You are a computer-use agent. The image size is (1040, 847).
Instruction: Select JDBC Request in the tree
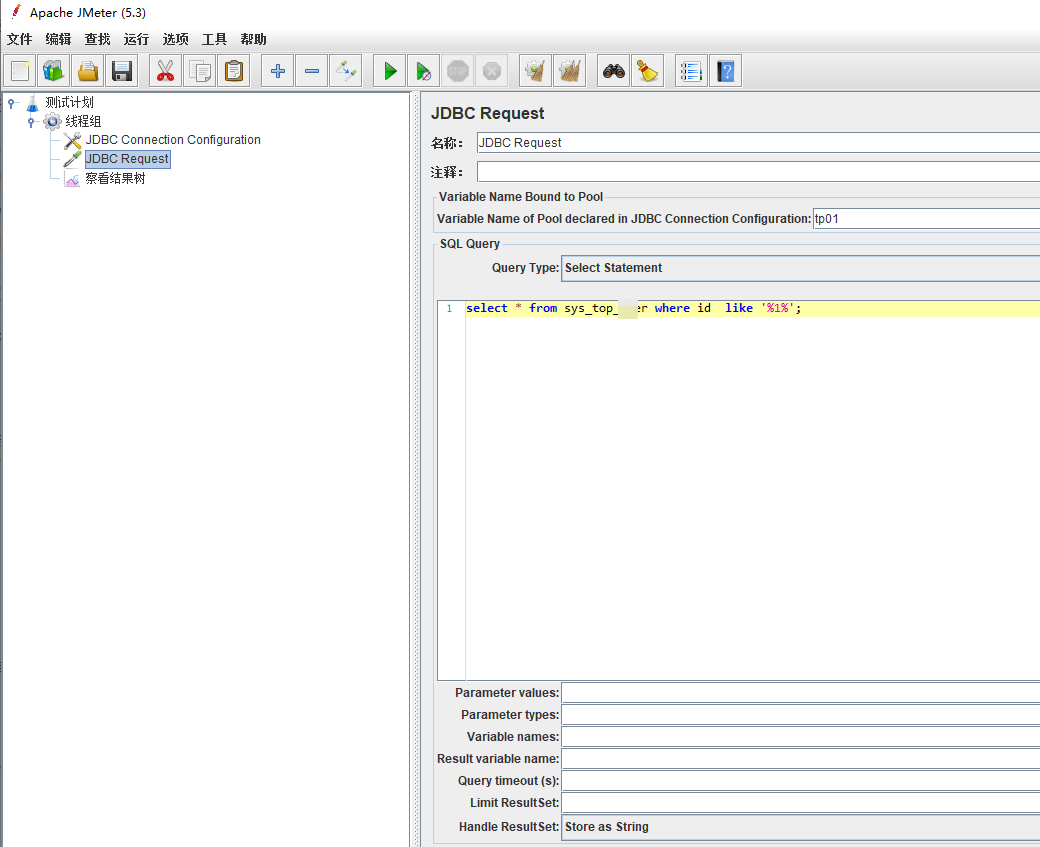click(x=127, y=159)
